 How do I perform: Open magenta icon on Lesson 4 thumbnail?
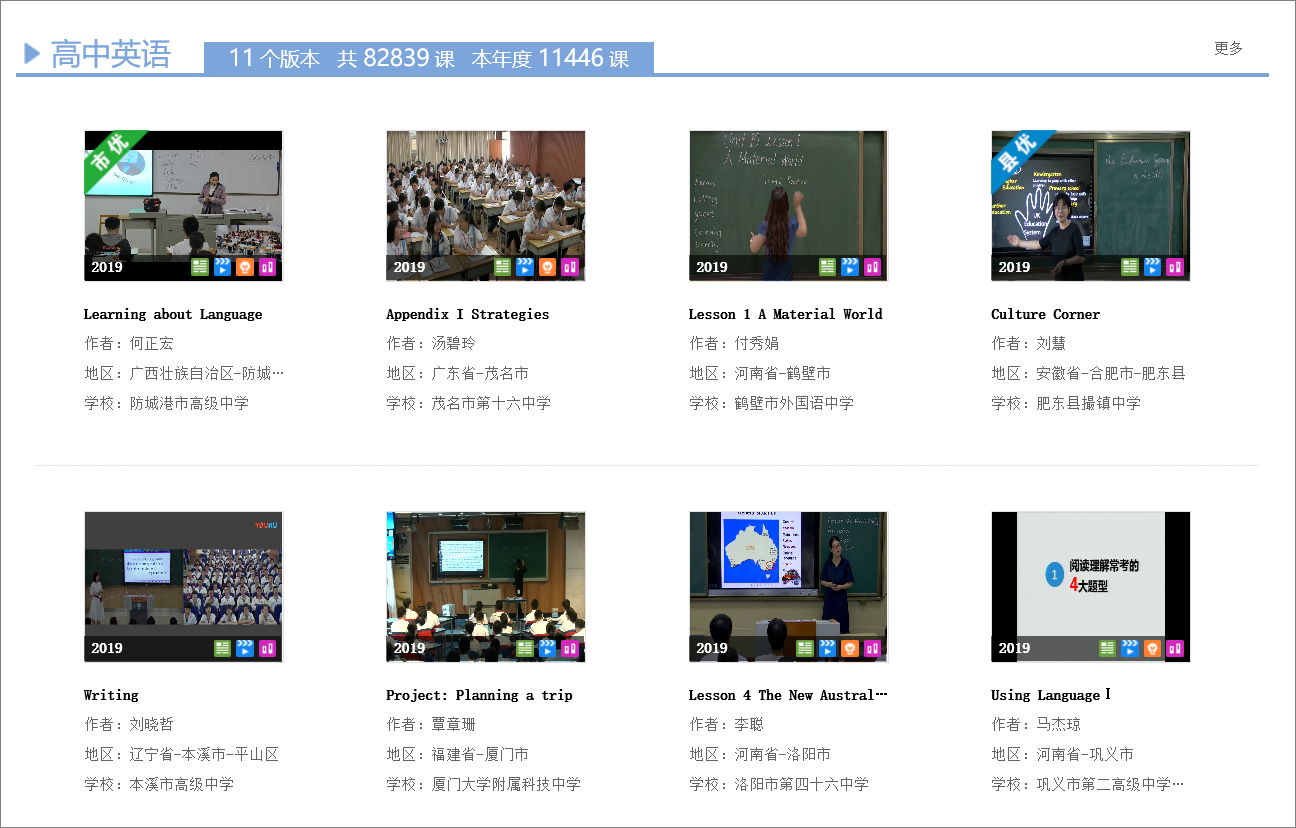(872, 648)
